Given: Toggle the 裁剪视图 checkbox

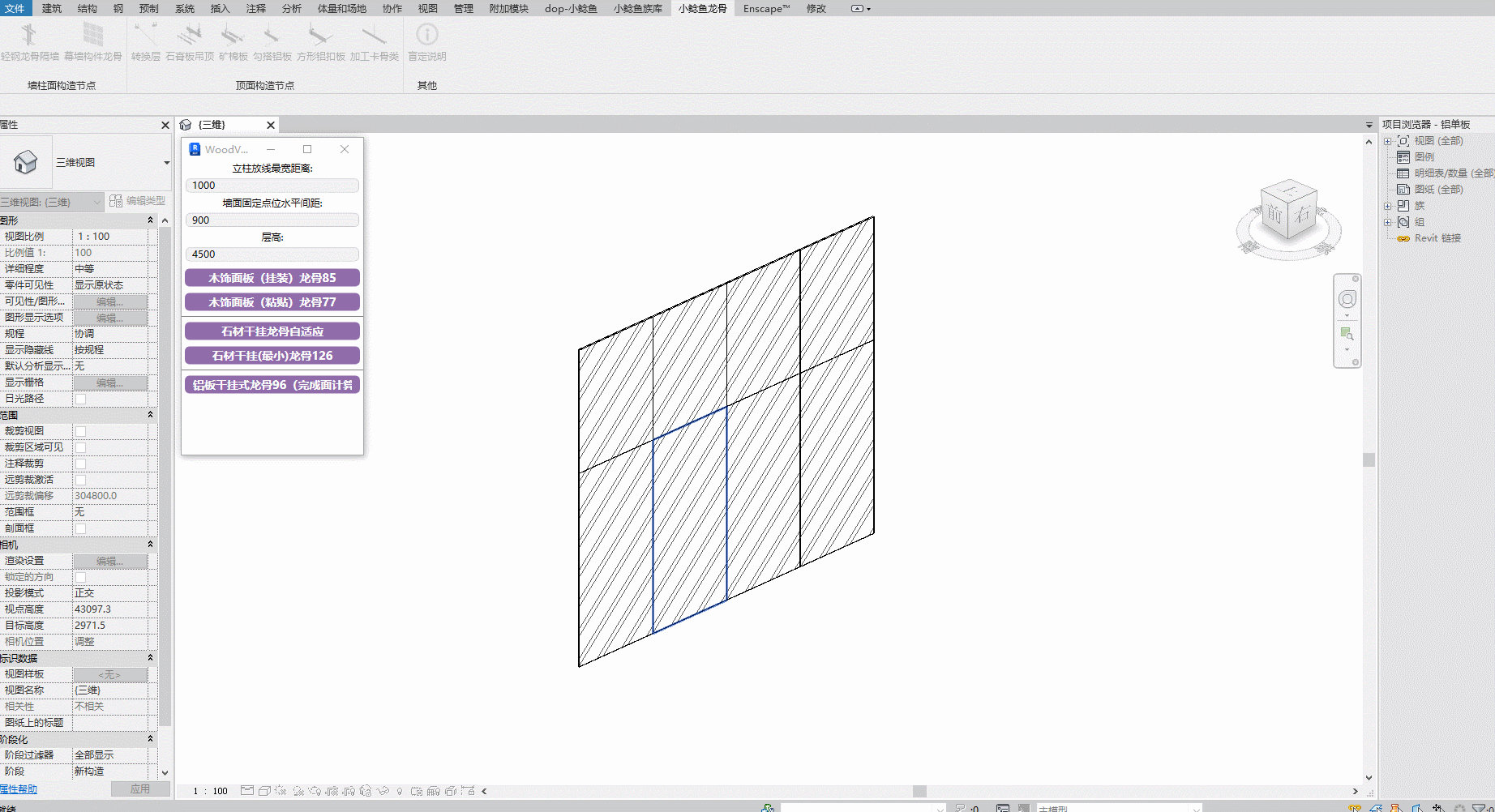Looking at the screenshot, I should coord(80,431).
